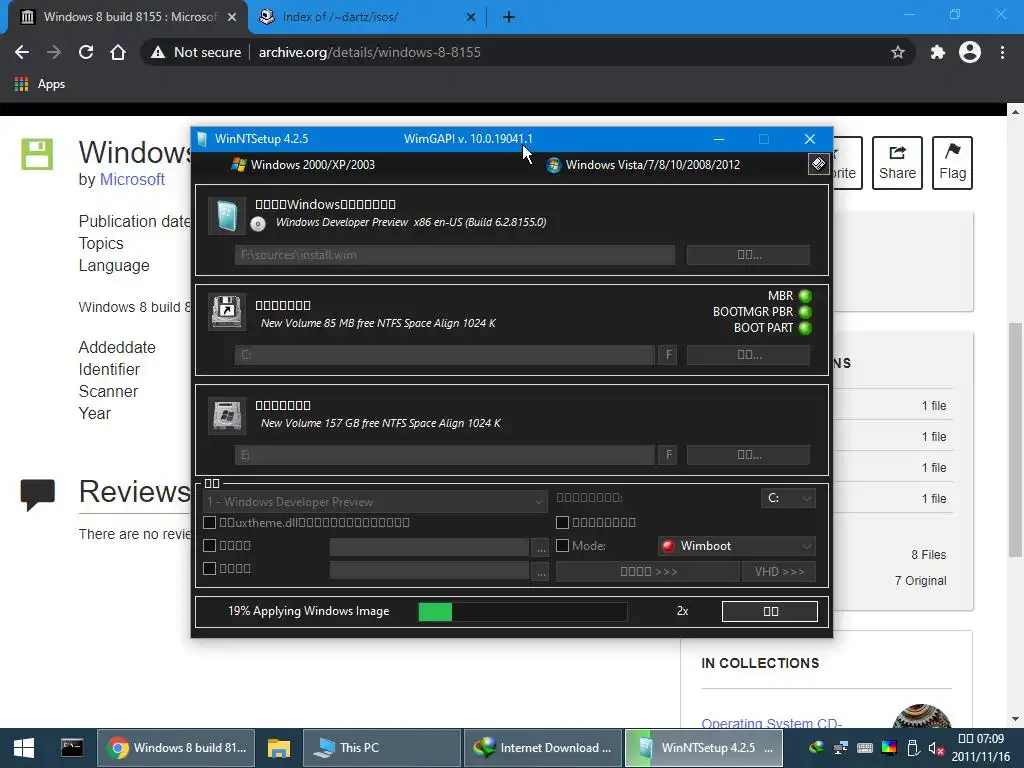
Task: Open the C: drive letter dropdown
Action: pyautogui.click(x=788, y=498)
